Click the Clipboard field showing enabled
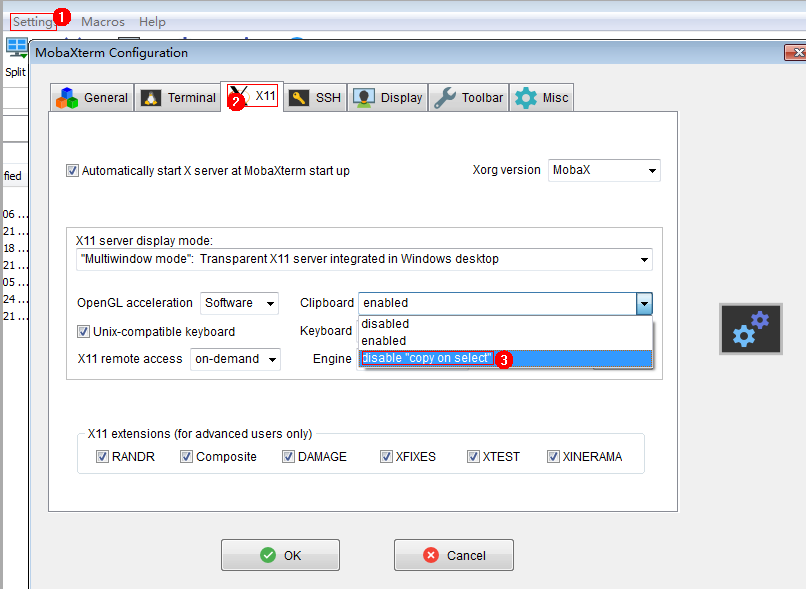The width and height of the screenshot is (806, 589). 498,303
